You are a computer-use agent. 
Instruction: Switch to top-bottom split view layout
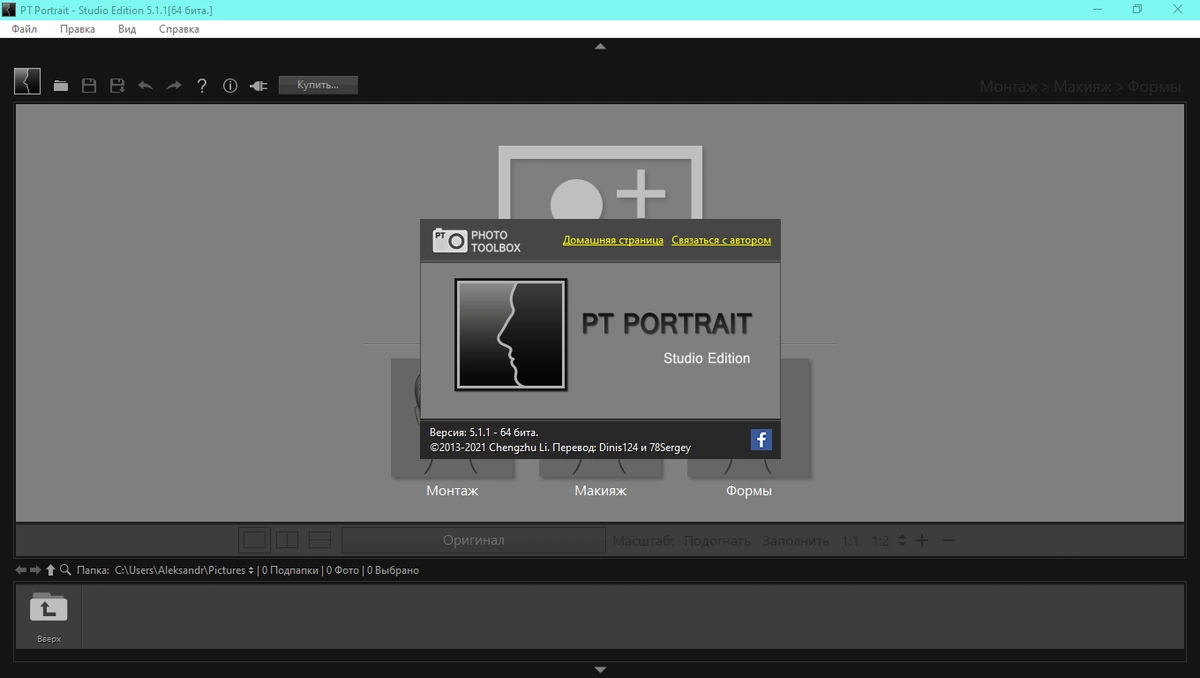(320, 540)
